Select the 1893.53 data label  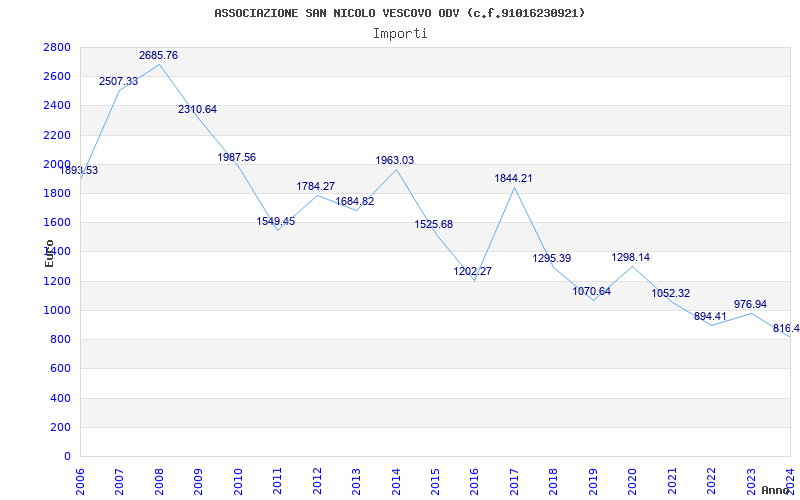pos(79,171)
